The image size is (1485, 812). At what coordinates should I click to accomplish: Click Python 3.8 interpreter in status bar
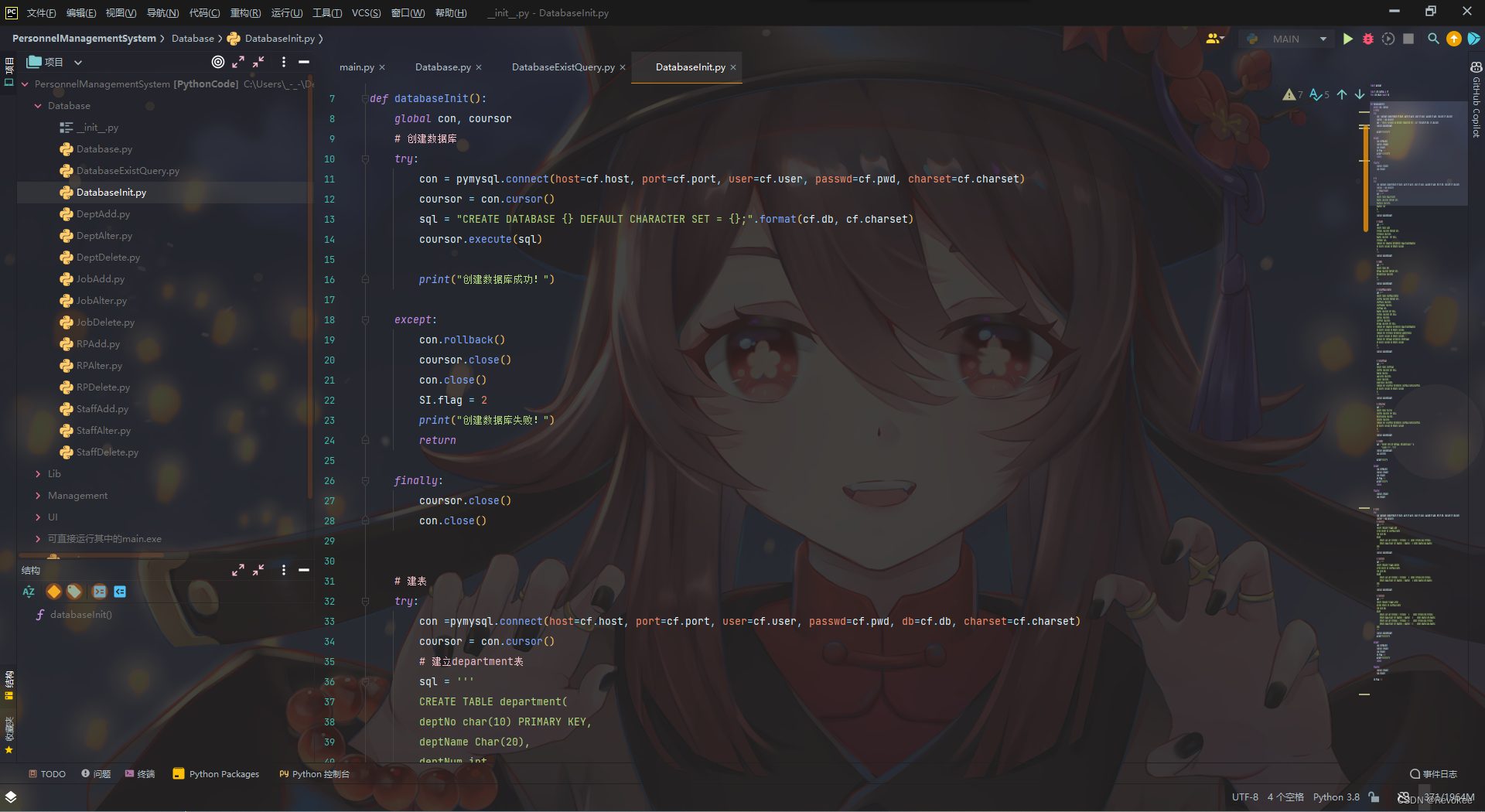click(x=1336, y=797)
